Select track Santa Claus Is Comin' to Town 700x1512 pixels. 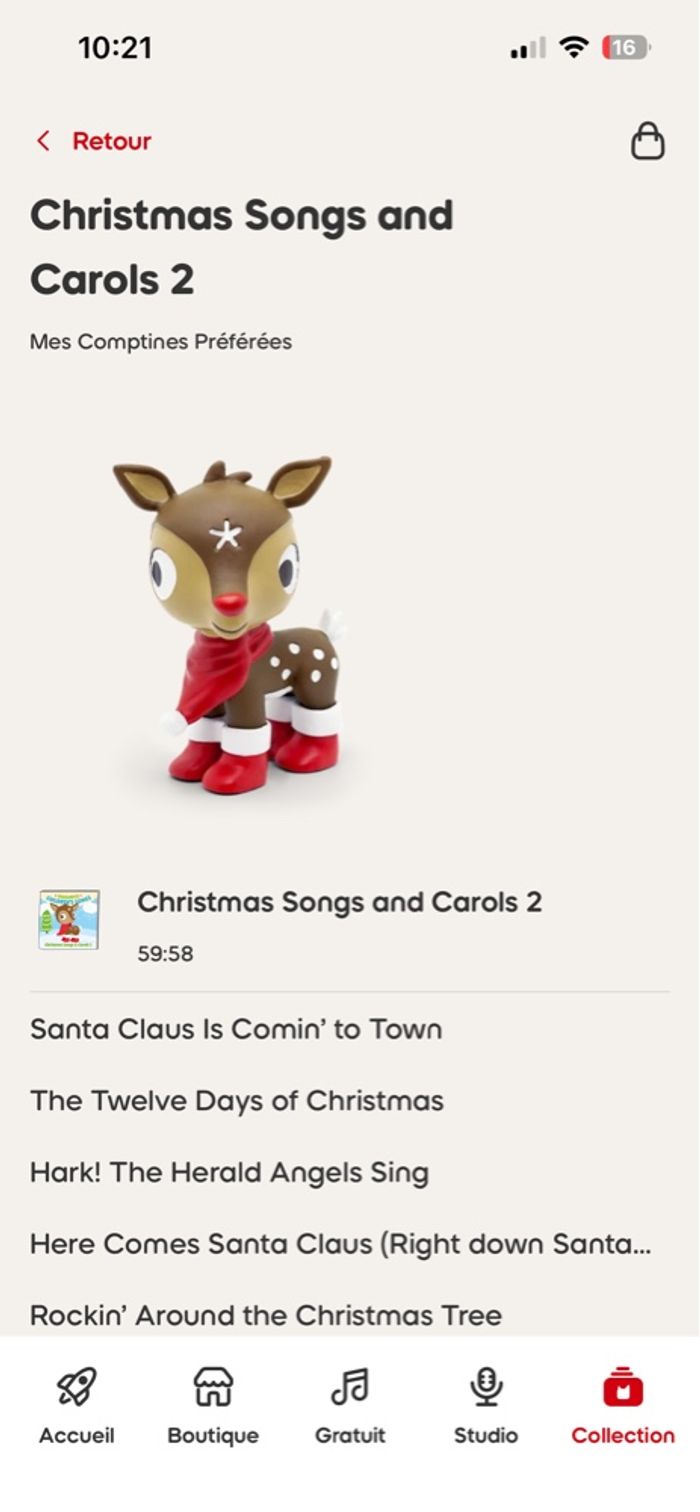[236, 1029]
